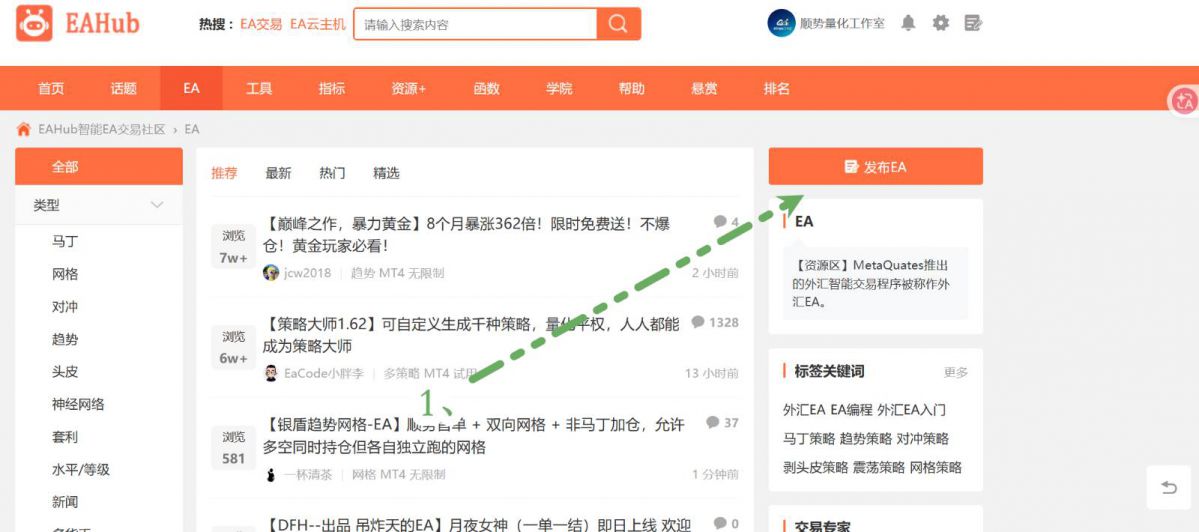This screenshot has height=532, width=1199.
Task: Select EA in the navigation bar
Action: (x=191, y=89)
